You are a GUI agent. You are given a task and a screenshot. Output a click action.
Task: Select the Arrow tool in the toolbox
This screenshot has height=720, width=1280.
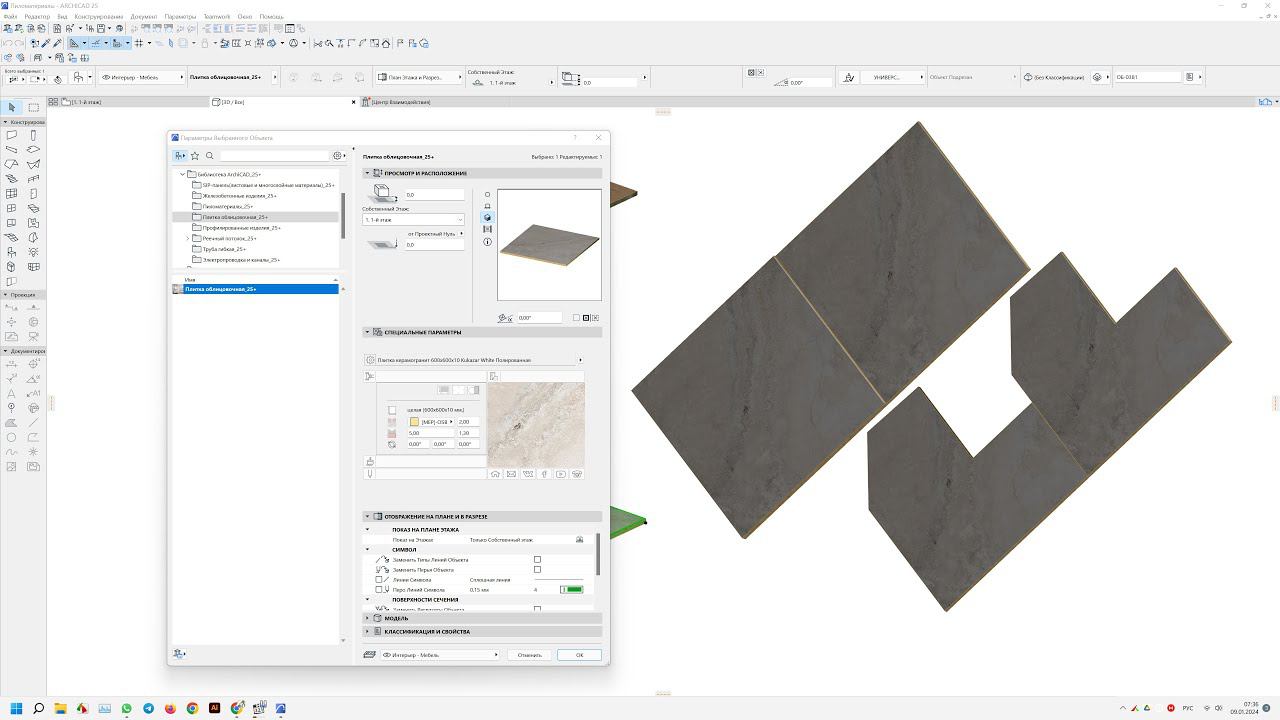tap(12, 107)
